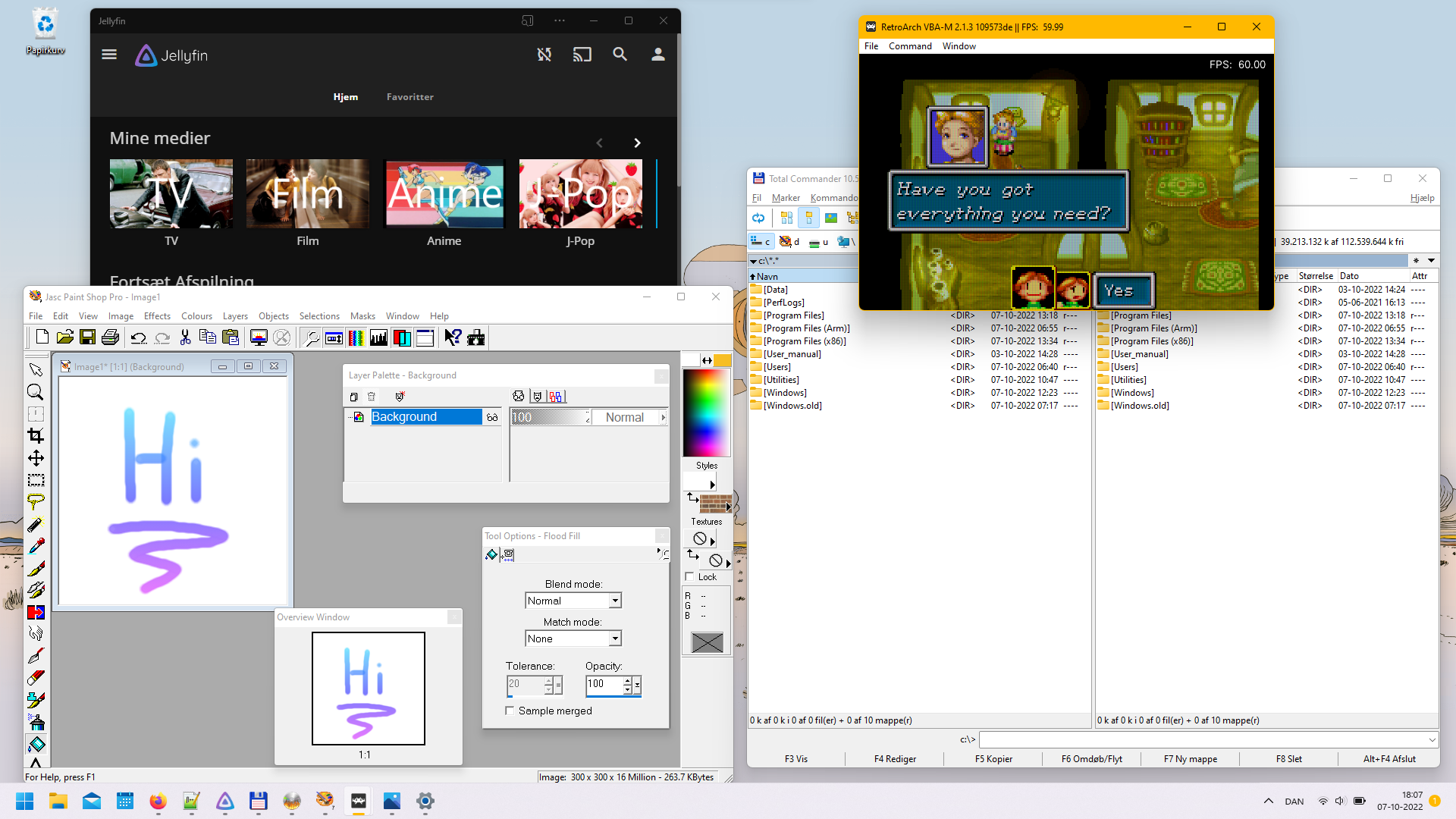The height and width of the screenshot is (819, 1456).
Task: Select the Freehand lasso tool
Action: 36,502
